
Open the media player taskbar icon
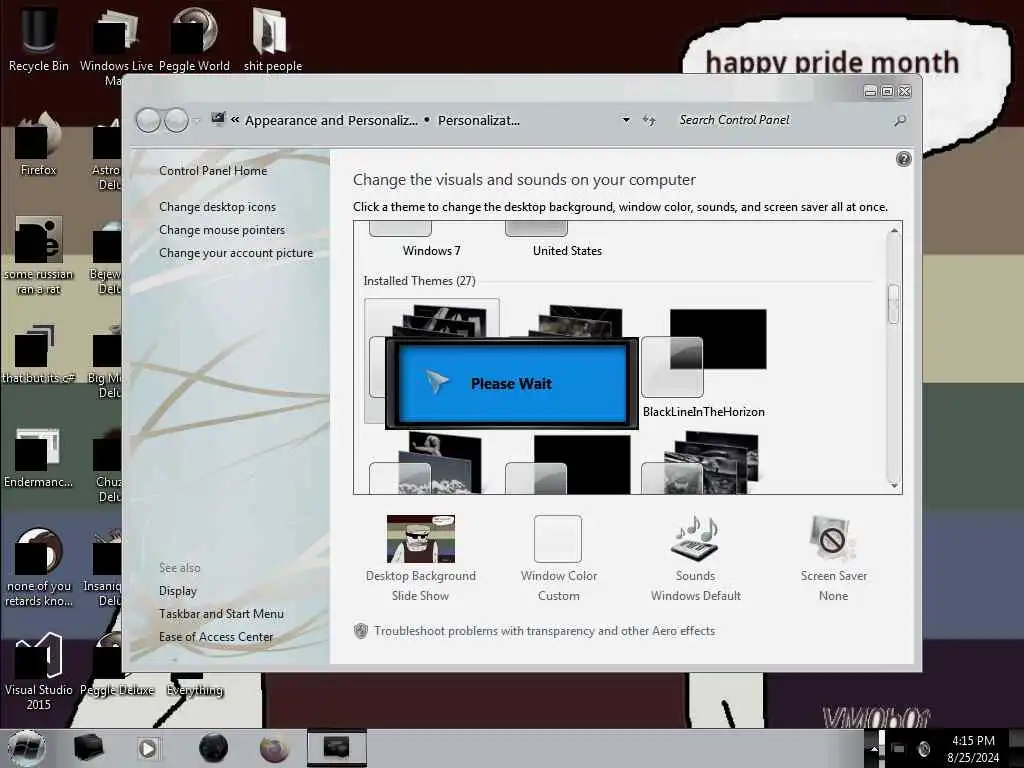pos(147,748)
